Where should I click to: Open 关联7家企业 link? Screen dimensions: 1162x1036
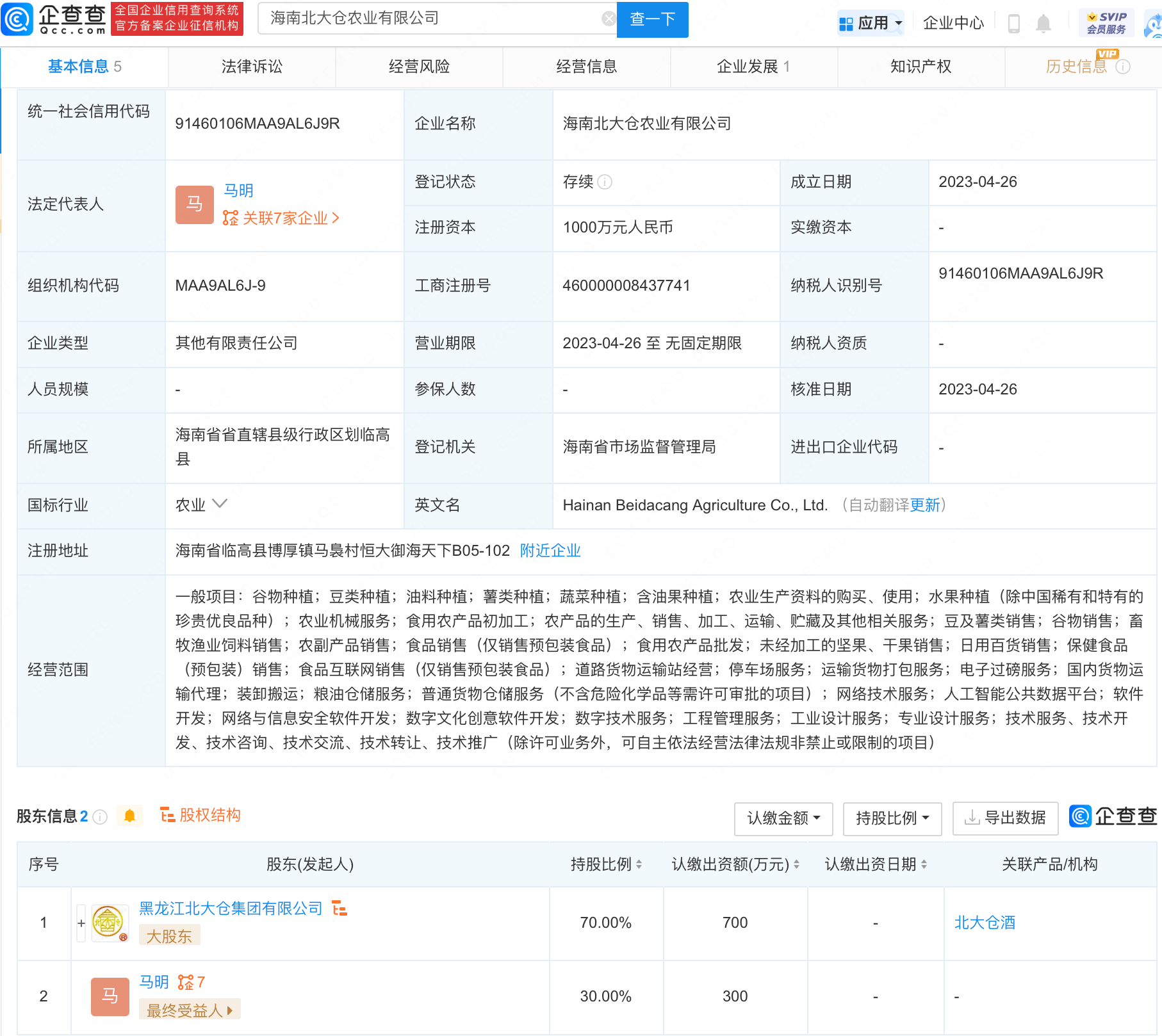click(281, 218)
